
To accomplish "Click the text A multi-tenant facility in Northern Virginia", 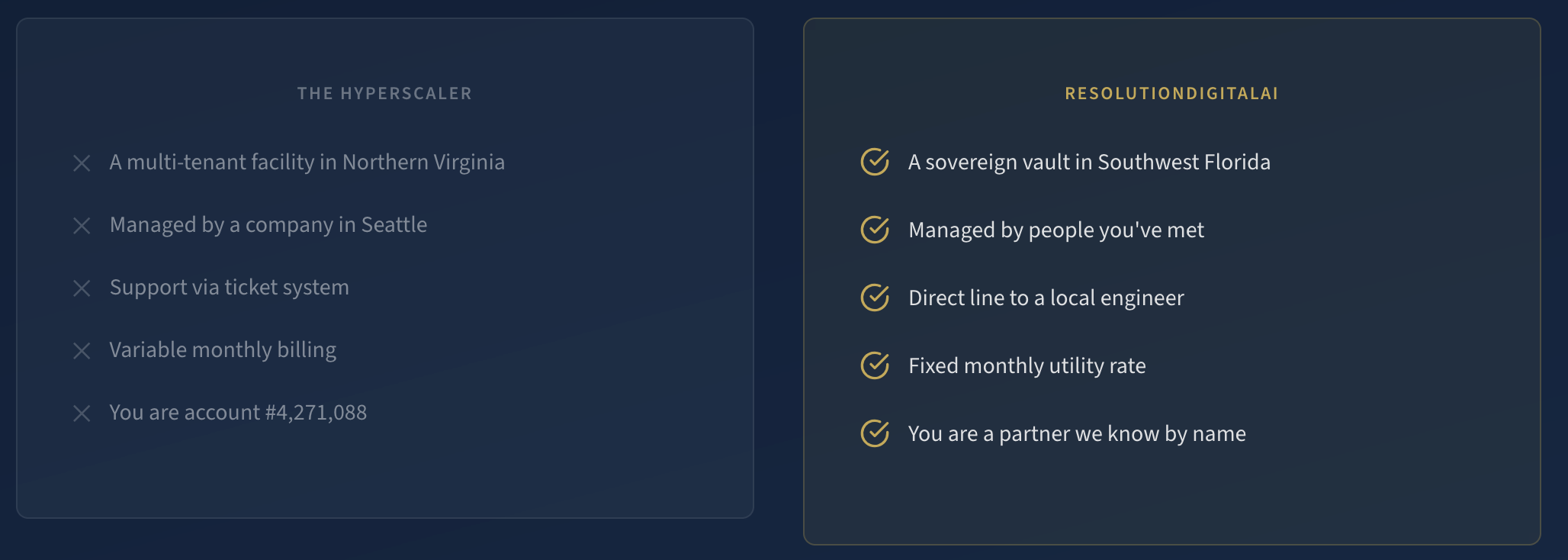I will point(307,163).
